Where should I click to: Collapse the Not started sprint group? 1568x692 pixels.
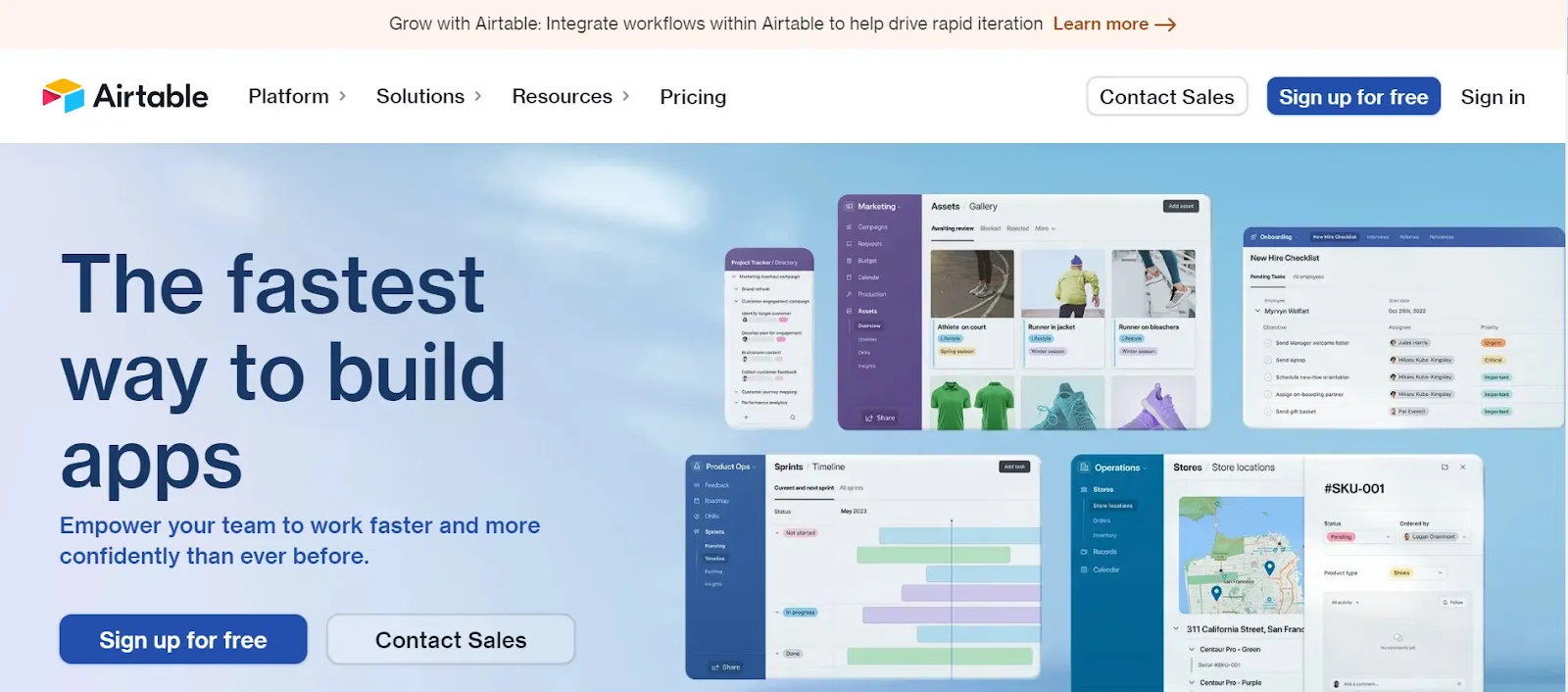[x=777, y=533]
